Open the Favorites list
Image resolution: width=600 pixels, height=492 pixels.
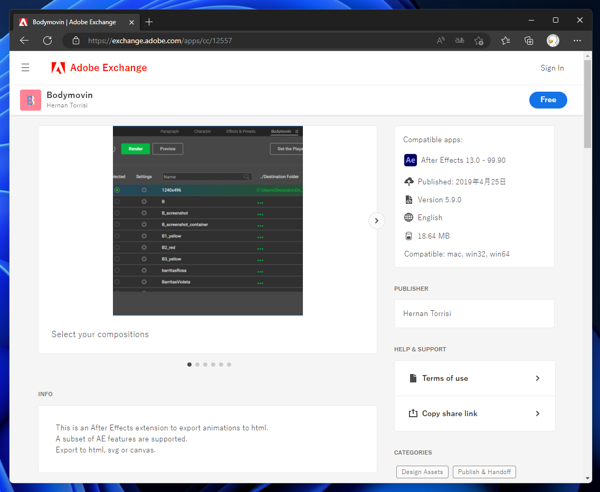[505, 41]
